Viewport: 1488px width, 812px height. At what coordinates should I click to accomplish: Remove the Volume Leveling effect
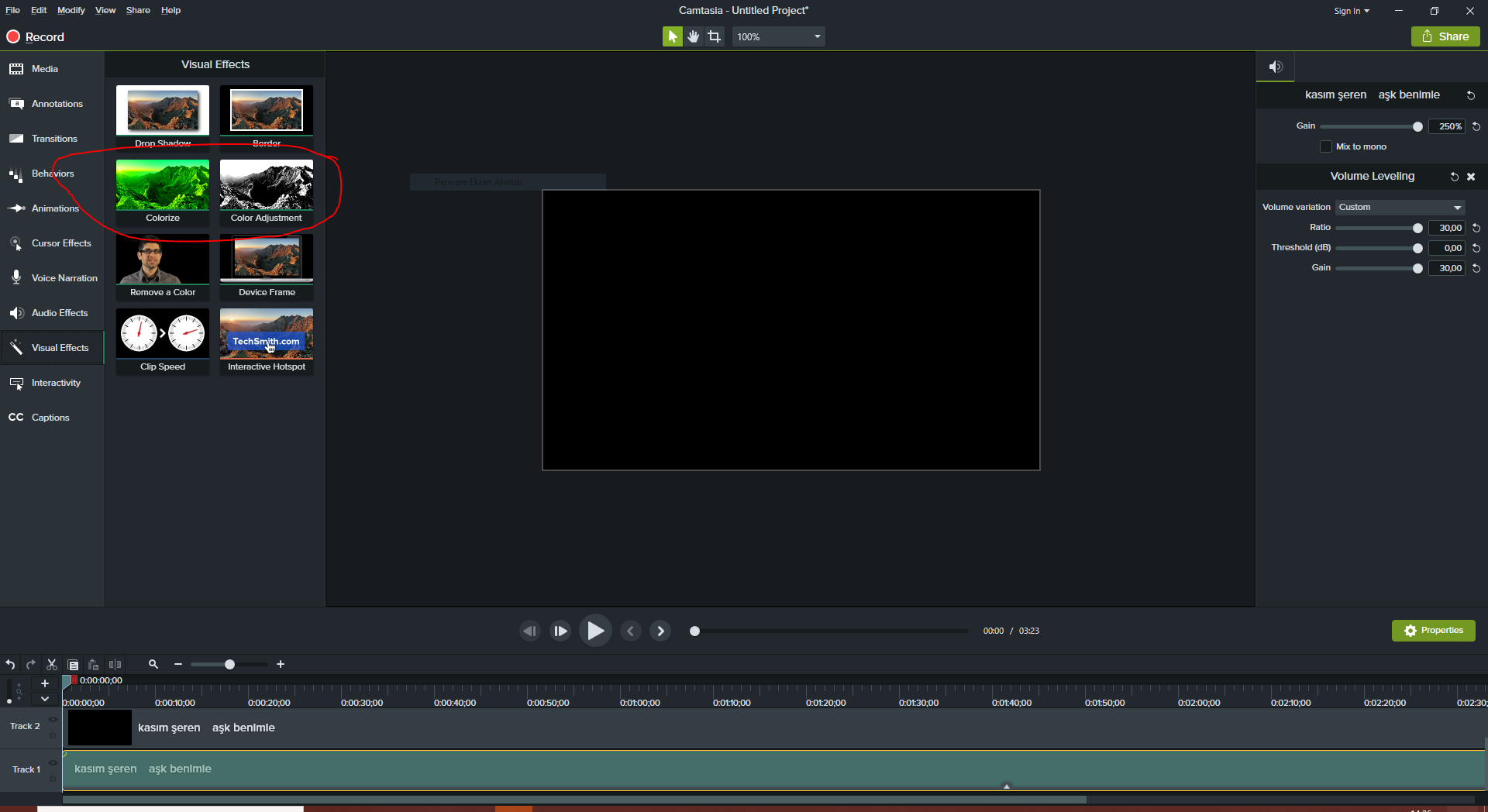point(1471,177)
